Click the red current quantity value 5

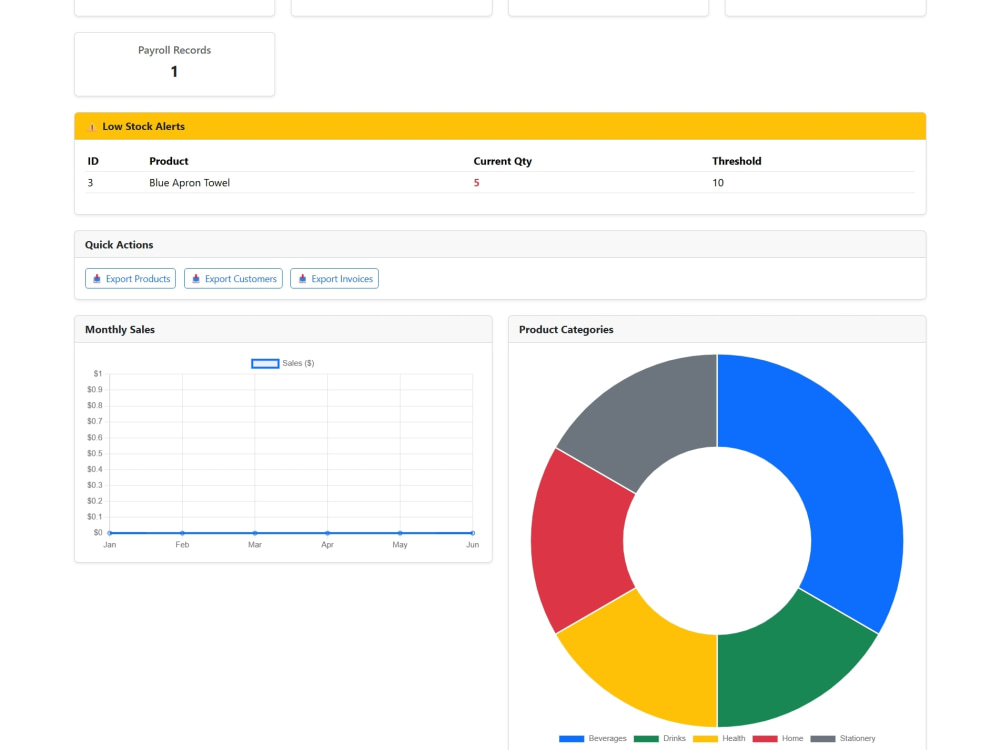tap(476, 182)
